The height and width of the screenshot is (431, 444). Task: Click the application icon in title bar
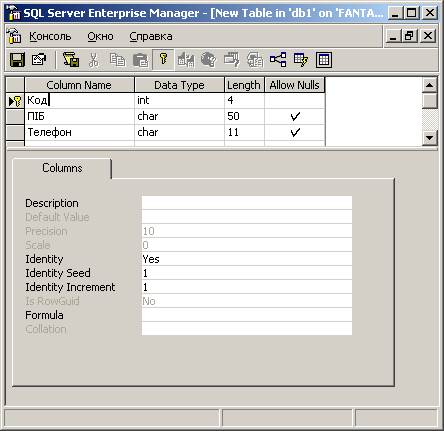[x=14, y=13]
